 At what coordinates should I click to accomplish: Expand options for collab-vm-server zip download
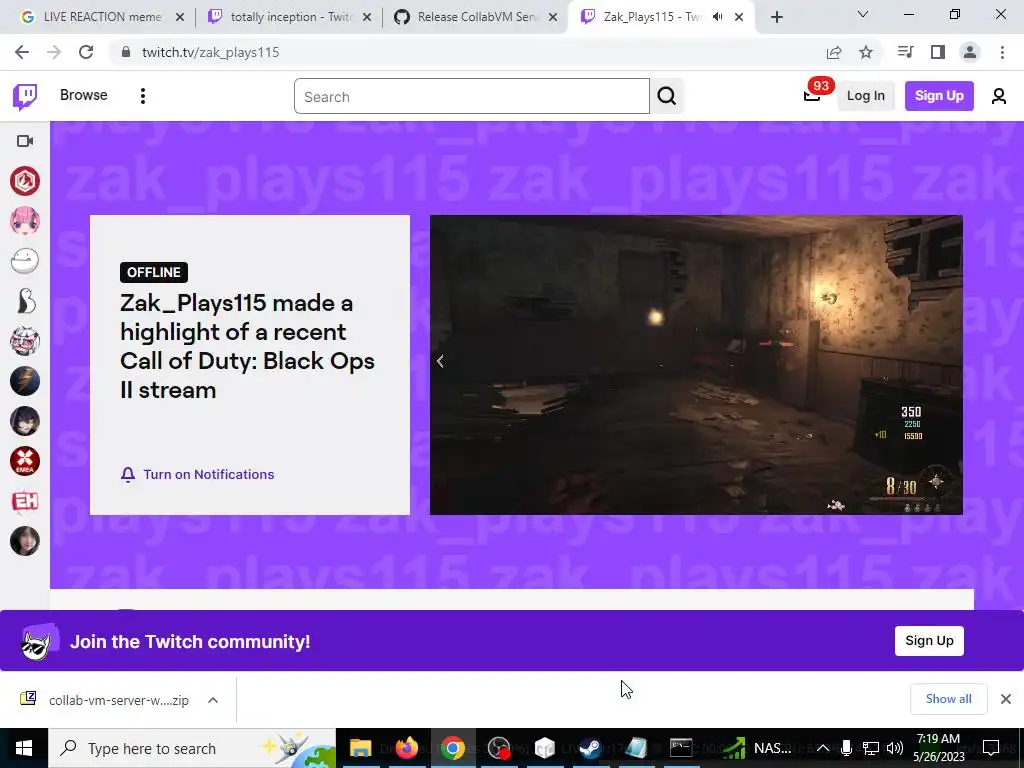[213, 700]
